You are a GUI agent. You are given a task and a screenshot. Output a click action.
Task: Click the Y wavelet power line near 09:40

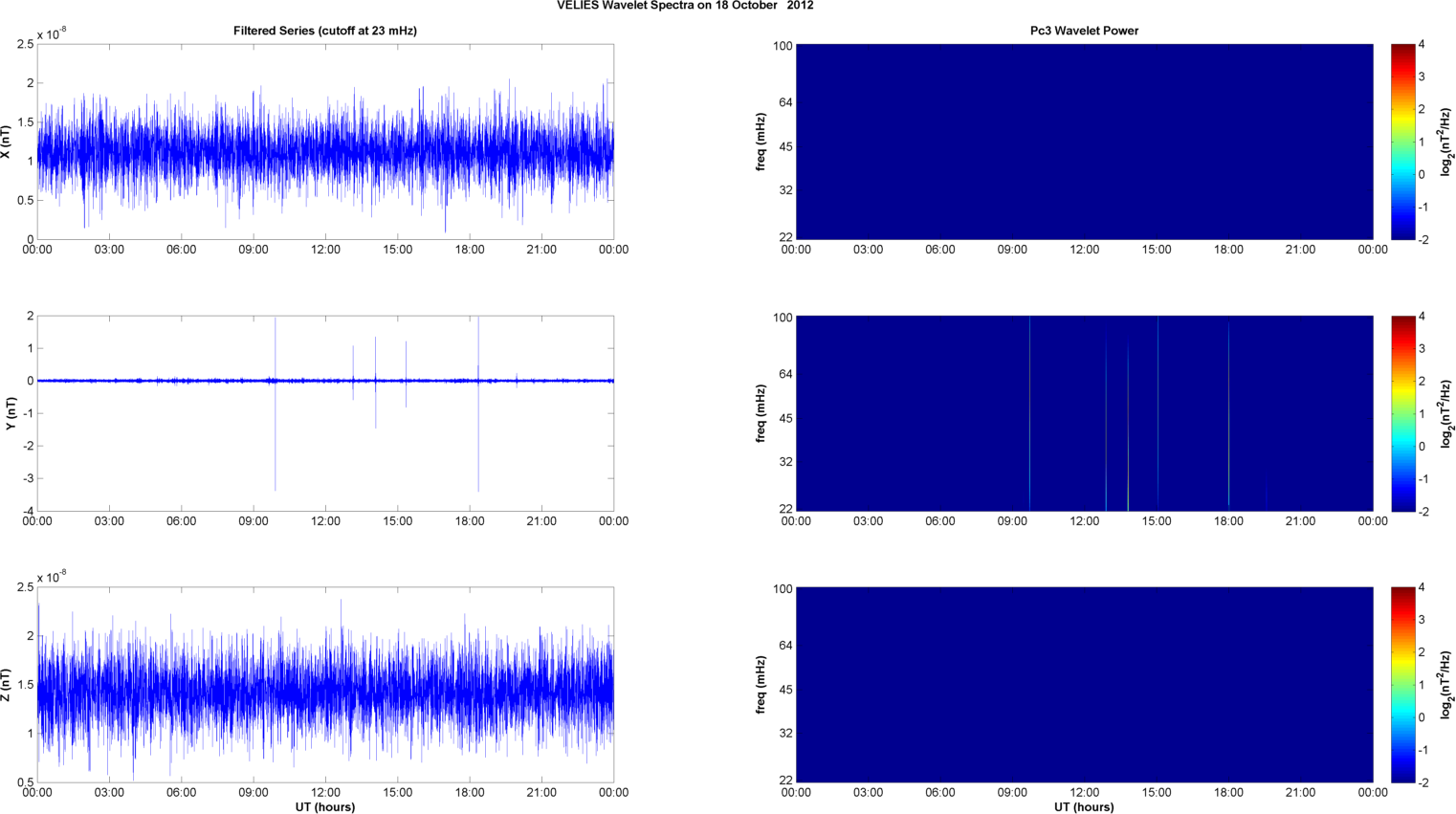click(1030, 413)
